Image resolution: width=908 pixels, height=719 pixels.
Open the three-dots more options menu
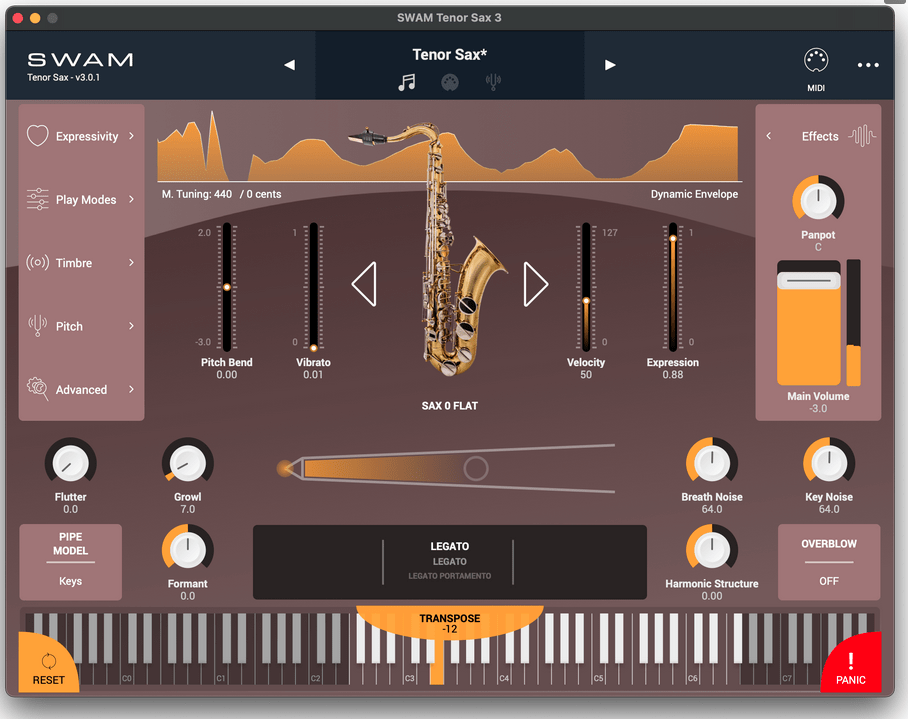click(x=867, y=65)
